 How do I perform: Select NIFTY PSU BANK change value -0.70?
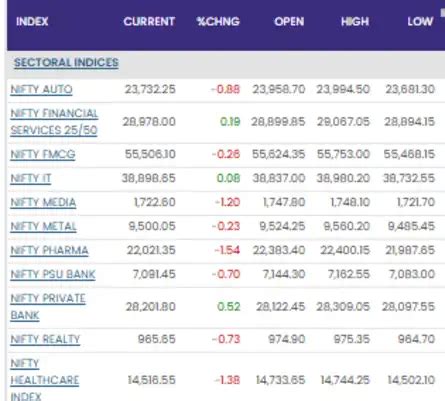pos(226,274)
